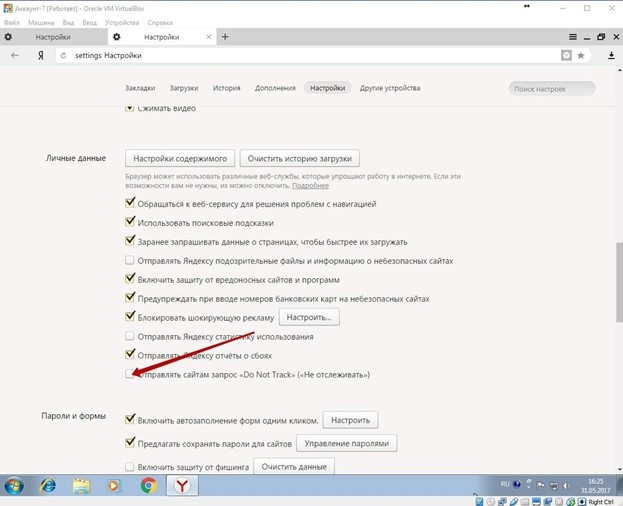Click the RU language indicator
Viewport: 623px width, 506px height.
(505, 484)
